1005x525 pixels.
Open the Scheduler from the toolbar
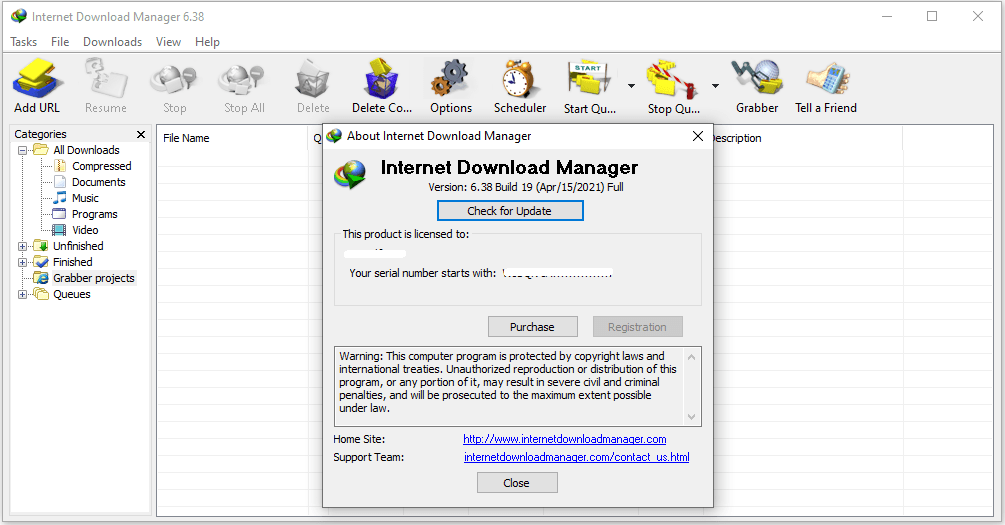coord(520,86)
